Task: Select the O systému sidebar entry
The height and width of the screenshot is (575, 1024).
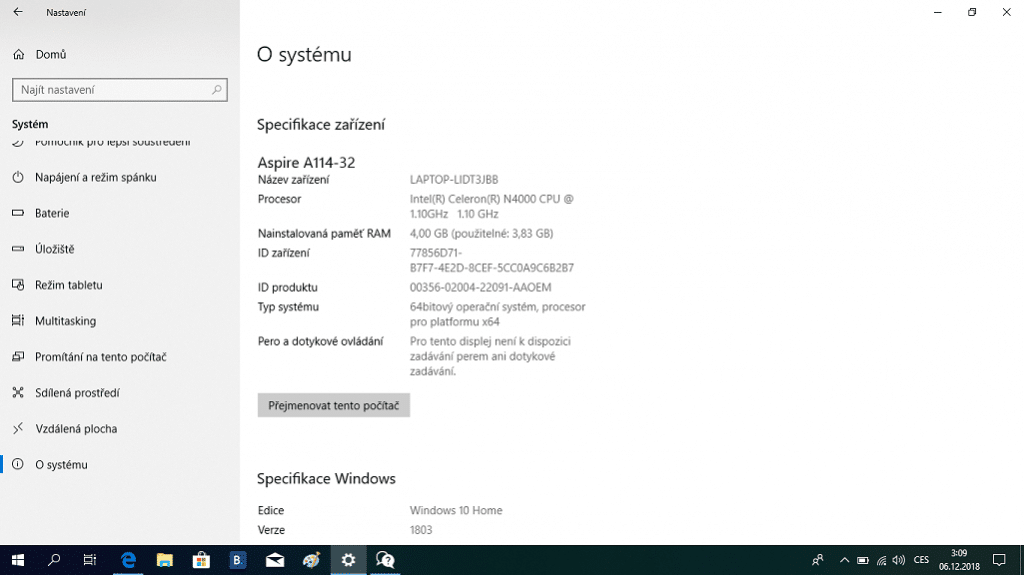Action: tap(61, 465)
